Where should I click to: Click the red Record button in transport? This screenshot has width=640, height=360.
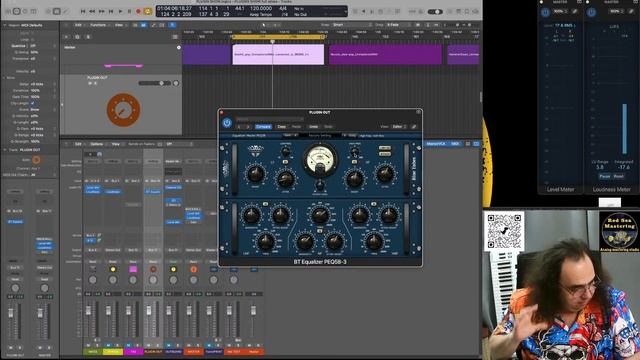(138, 11)
